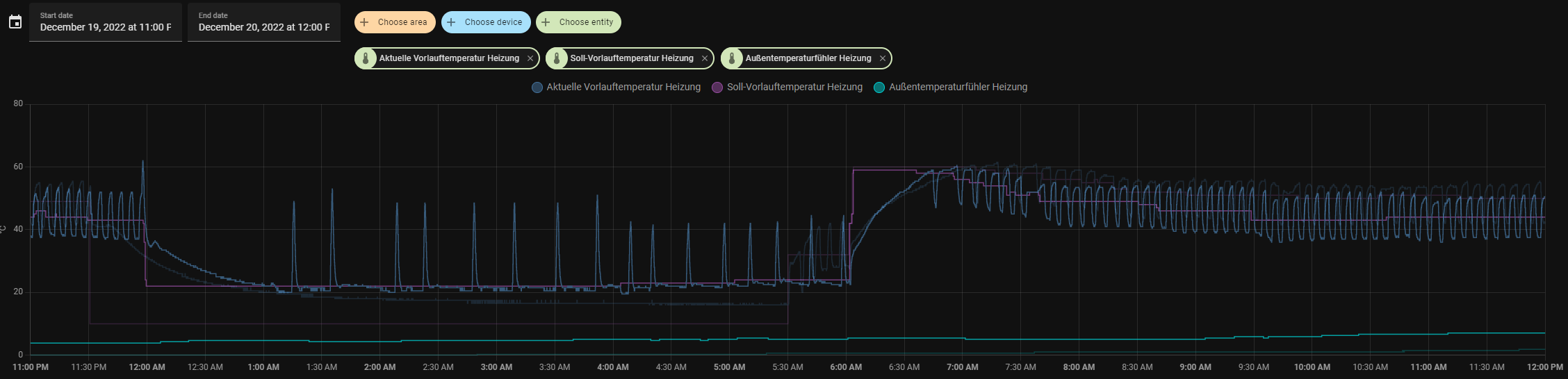Click the 80 value on y-axis

(18, 103)
